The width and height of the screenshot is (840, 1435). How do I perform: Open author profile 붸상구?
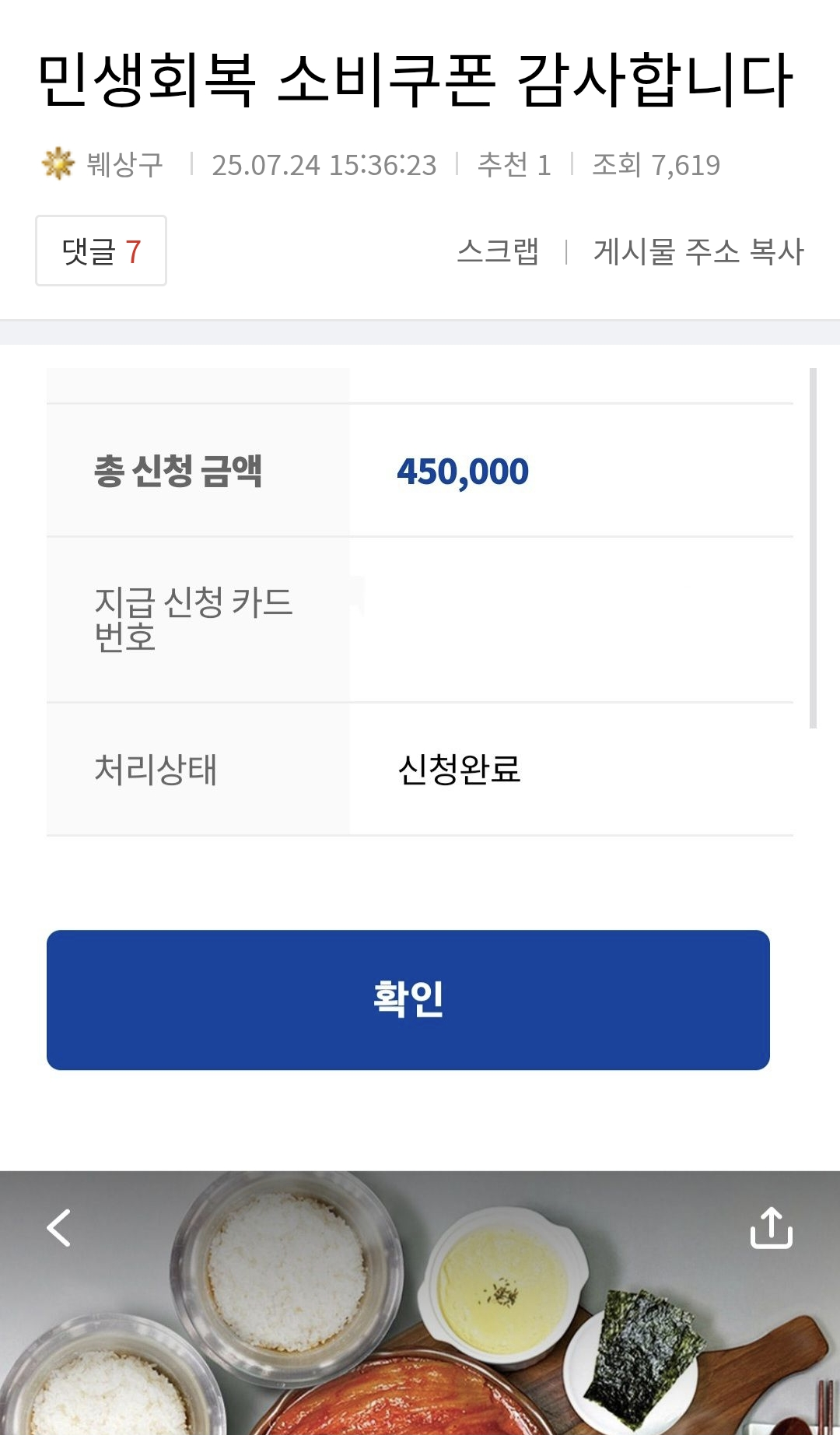pyautogui.click(x=124, y=164)
